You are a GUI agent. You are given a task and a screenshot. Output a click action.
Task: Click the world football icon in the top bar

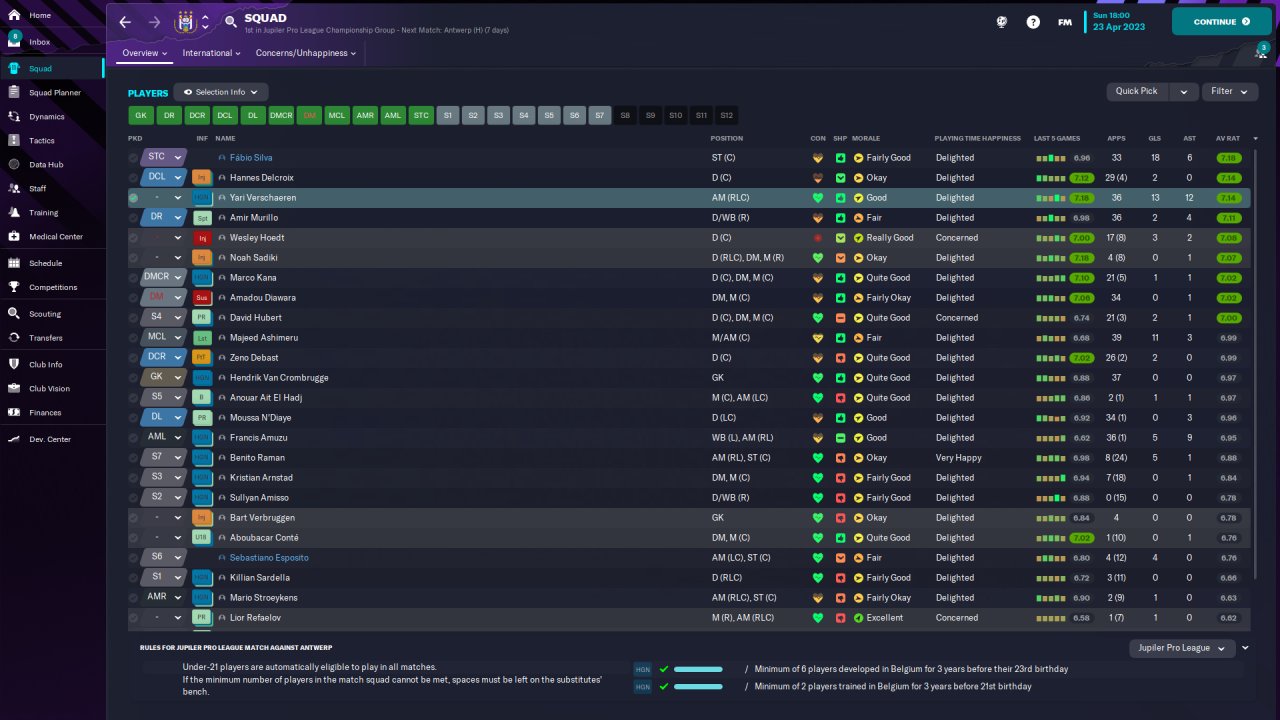coord(1001,22)
